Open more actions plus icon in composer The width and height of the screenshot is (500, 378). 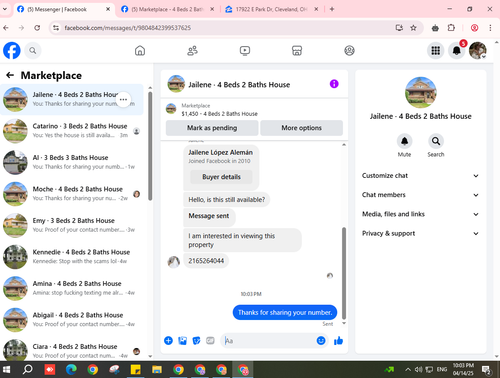(x=168, y=341)
